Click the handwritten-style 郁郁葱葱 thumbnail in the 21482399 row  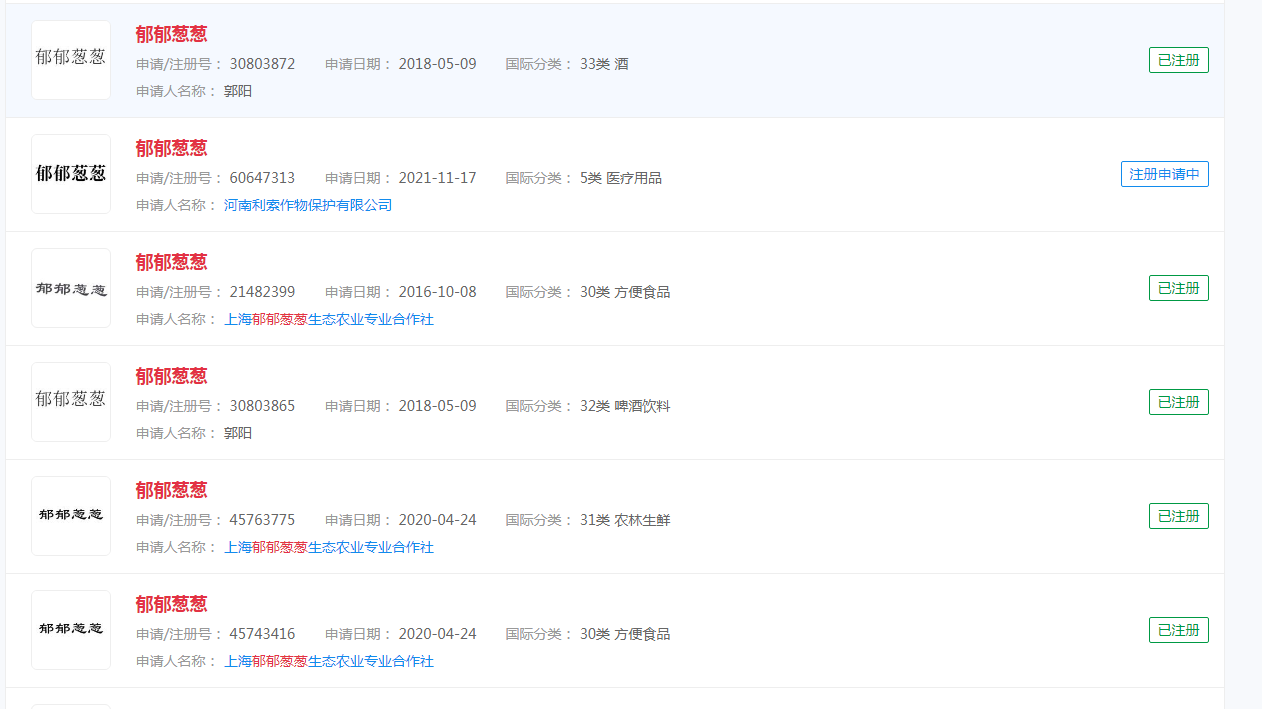click(x=70, y=288)
